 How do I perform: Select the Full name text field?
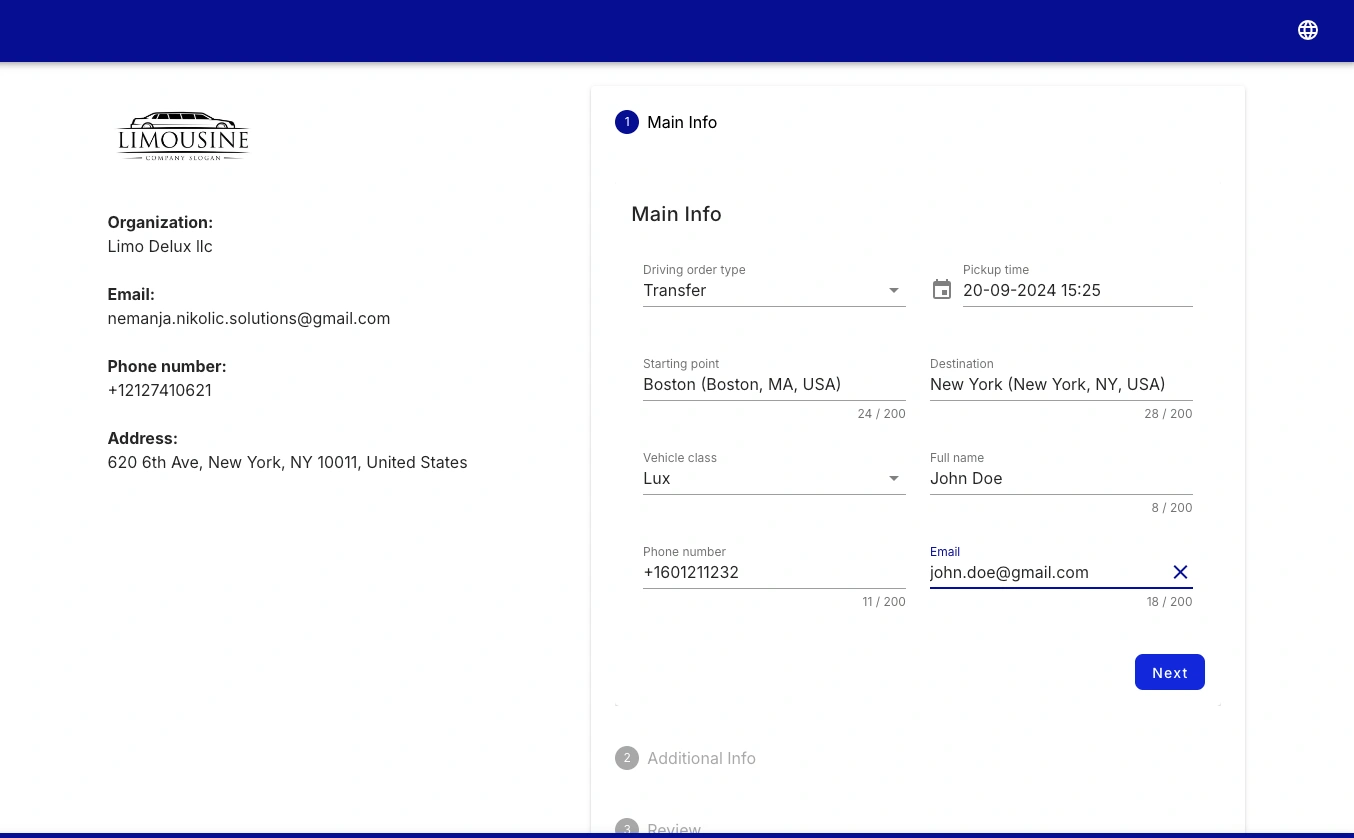pyautogui.click(x=1060, y=479)
